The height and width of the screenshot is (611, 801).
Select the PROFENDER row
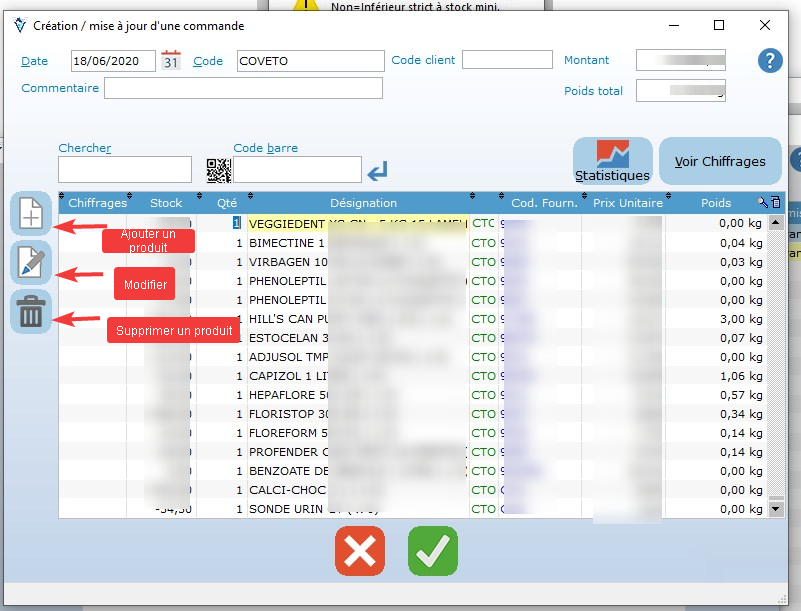413,452
